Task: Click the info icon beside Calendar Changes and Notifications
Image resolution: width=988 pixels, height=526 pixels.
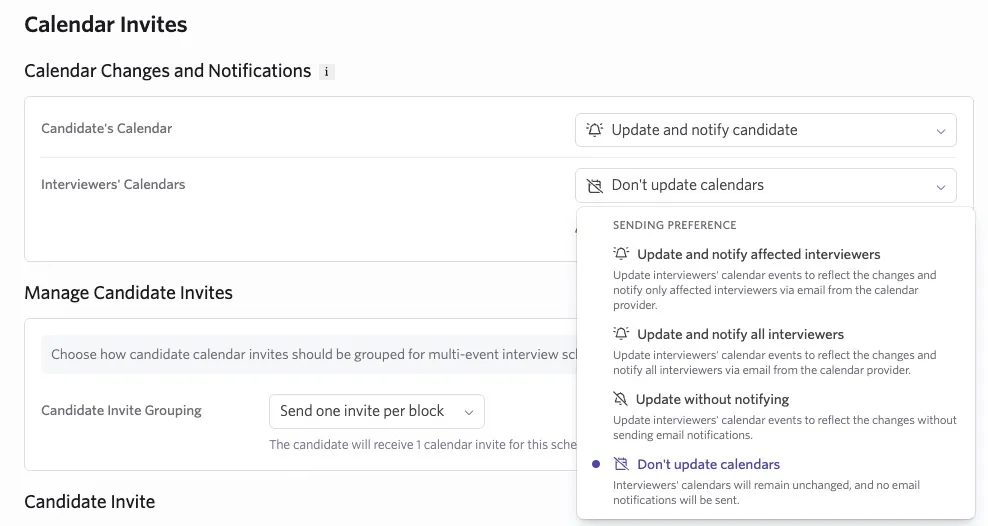Action: pyautogui.click(x=326, y=72)
